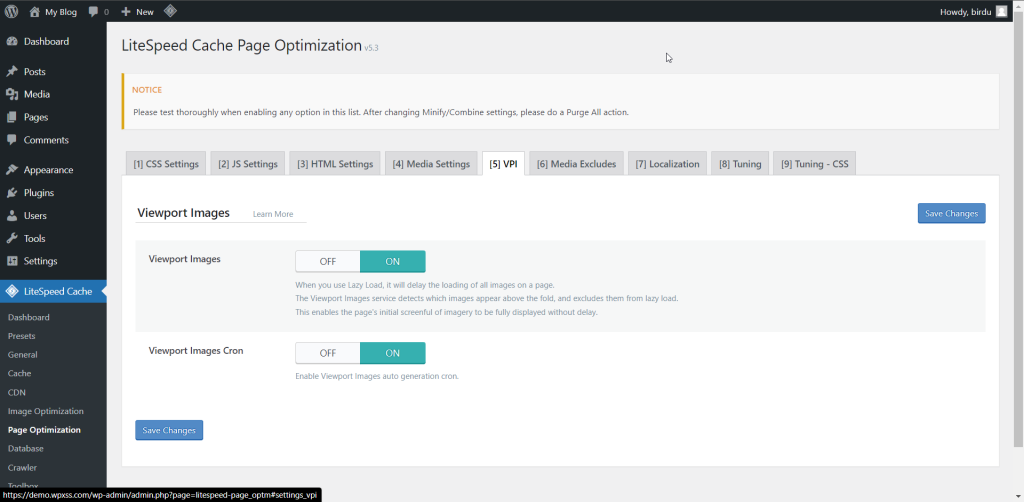Screen dimensions: 1024x502
Task: Open the LiteSpeed diamond icon in admin bar
Action: pyautogui.click(x=170, y=11)
